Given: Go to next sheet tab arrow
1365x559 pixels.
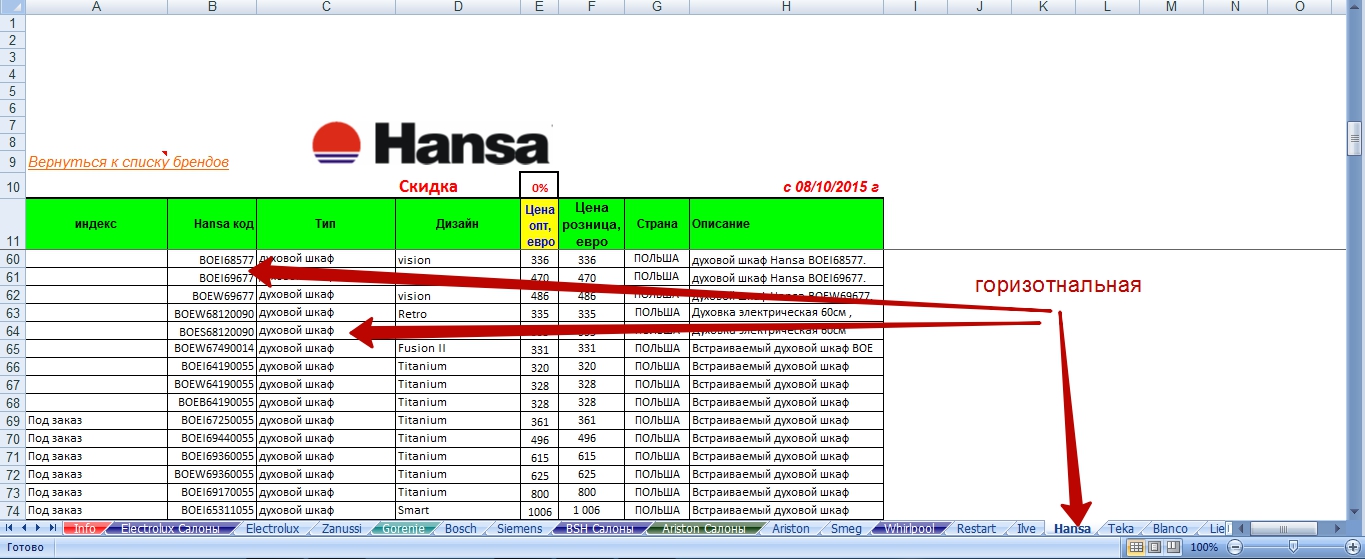Looking at the screenshot, I should (x=38, y=528).
